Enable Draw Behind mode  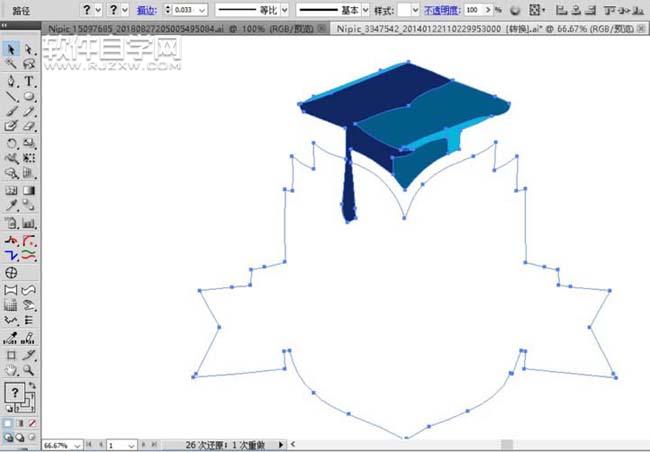pyautogui.click(x=19, y=437)
